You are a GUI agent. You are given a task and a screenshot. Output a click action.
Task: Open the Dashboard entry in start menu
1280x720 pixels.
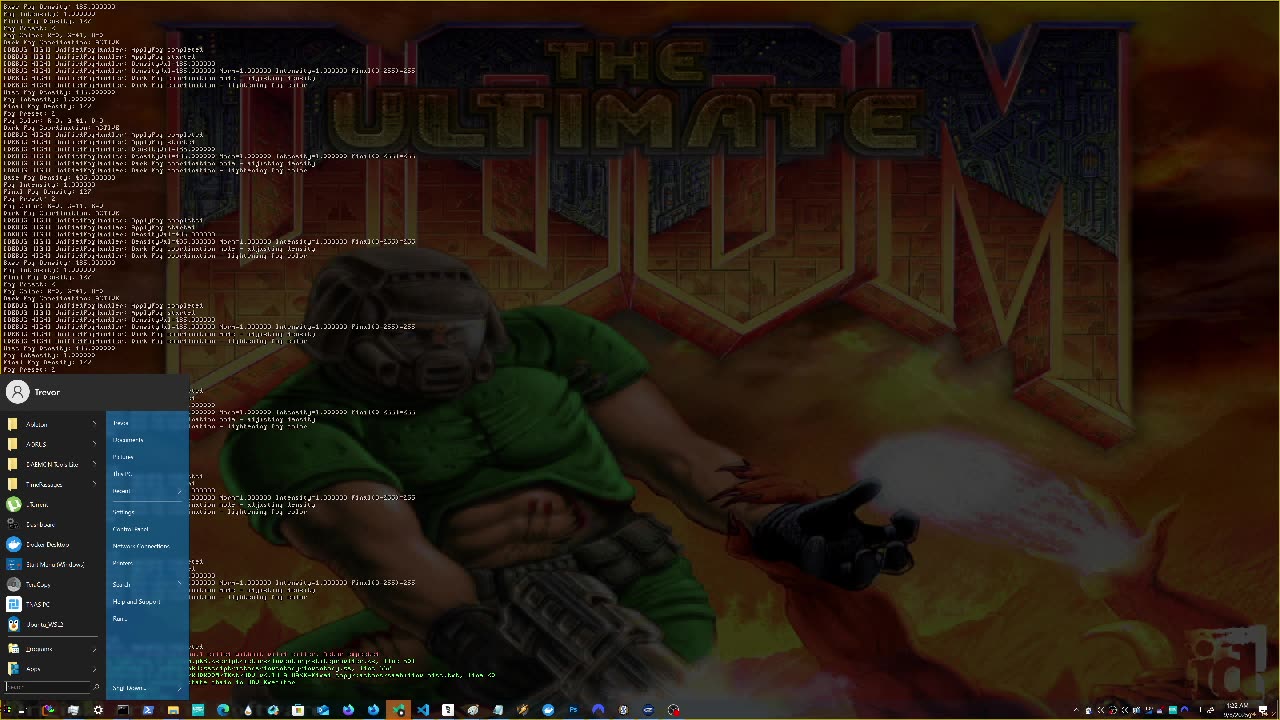52,524
